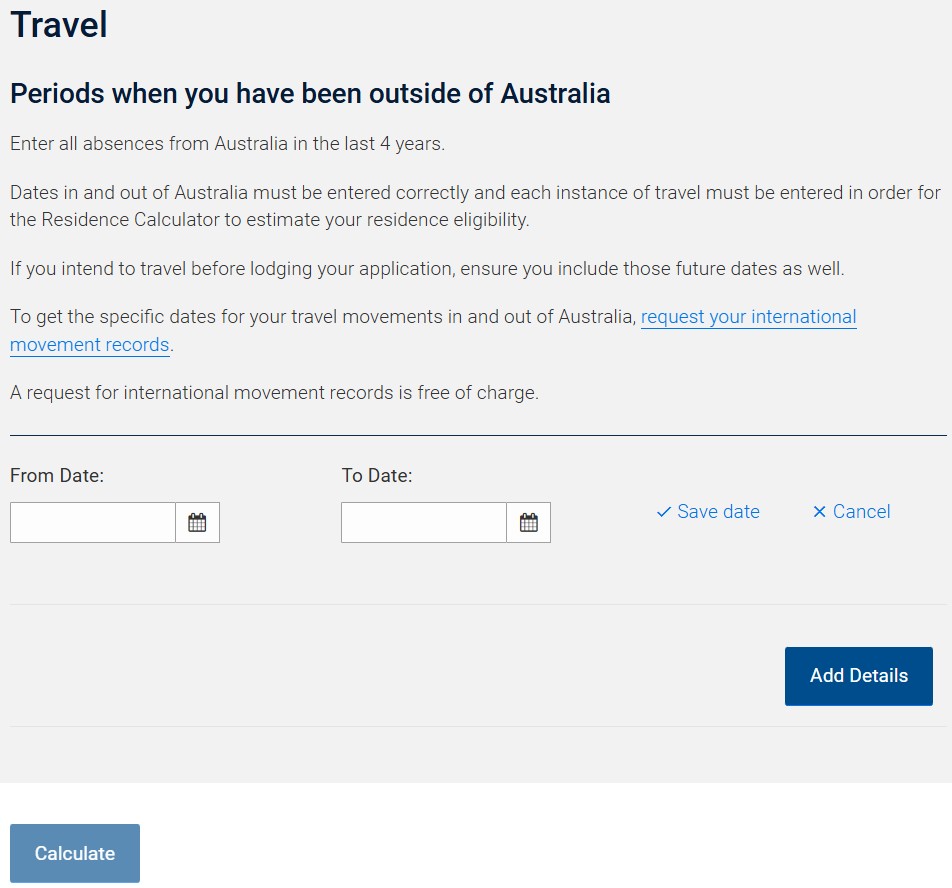Open the From Date calendar picker icon
Screen dimensions: 952x888
[x=197, y=522]
